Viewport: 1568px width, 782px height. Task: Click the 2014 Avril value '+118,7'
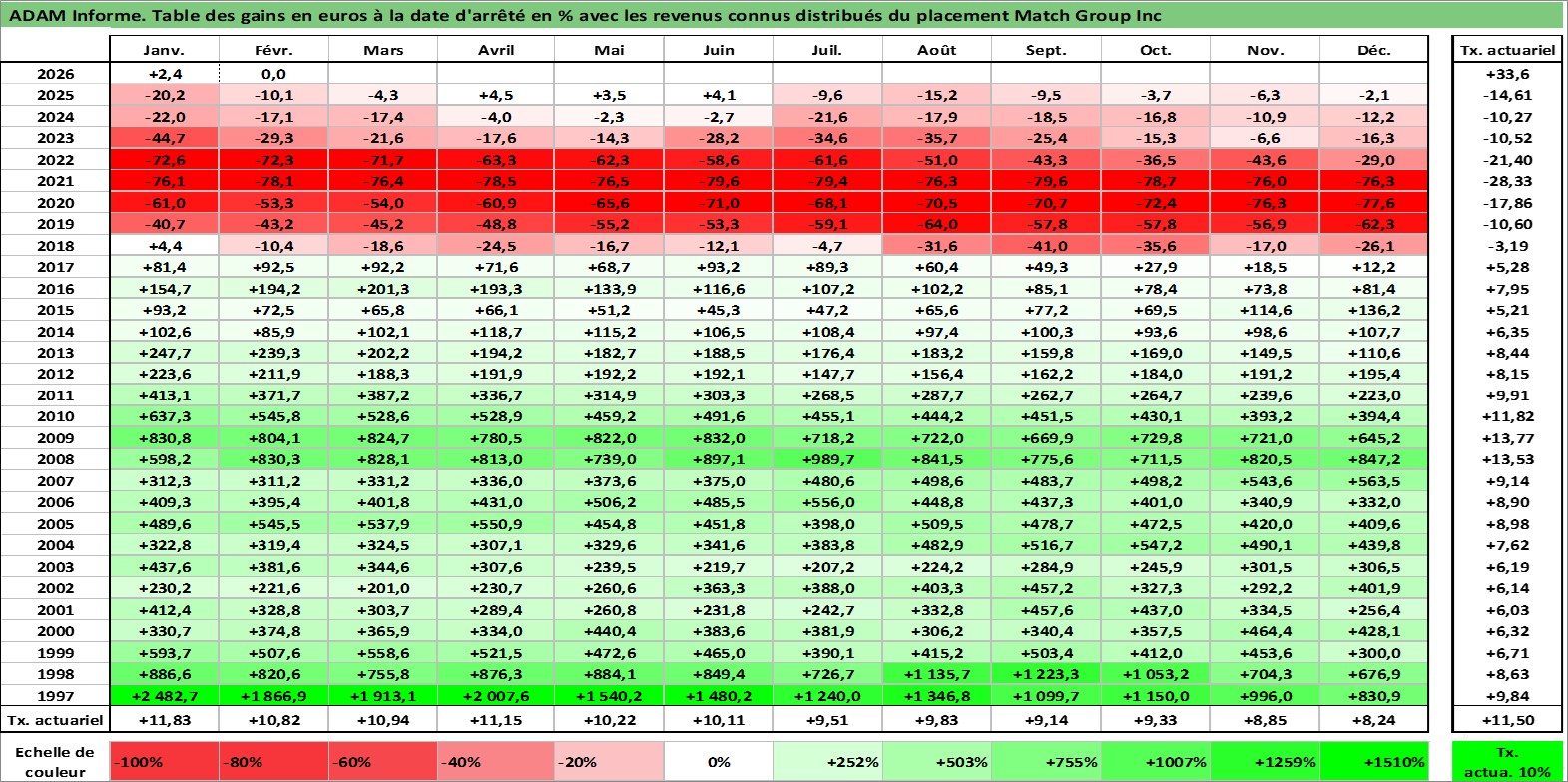pos(496,332)
